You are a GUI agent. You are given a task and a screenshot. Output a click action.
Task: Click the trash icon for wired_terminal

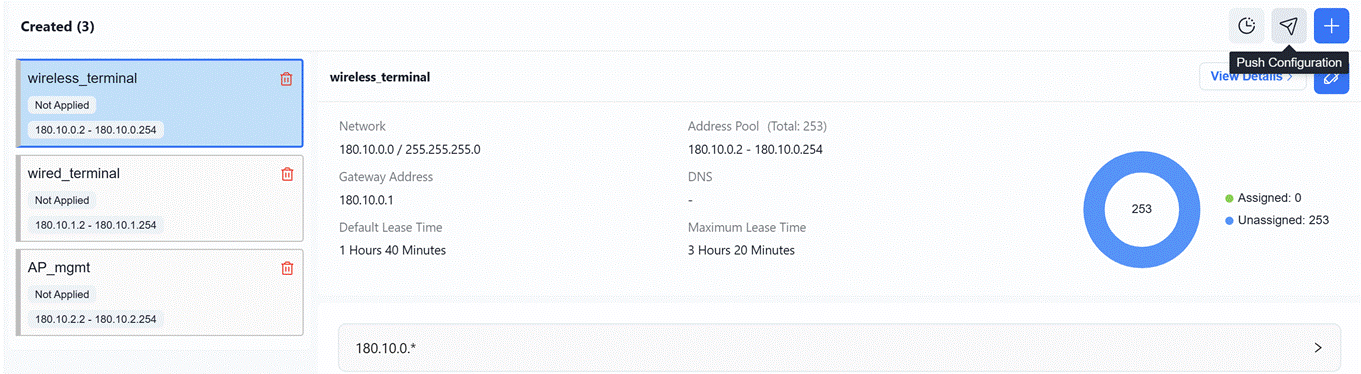tap(287, 174)
